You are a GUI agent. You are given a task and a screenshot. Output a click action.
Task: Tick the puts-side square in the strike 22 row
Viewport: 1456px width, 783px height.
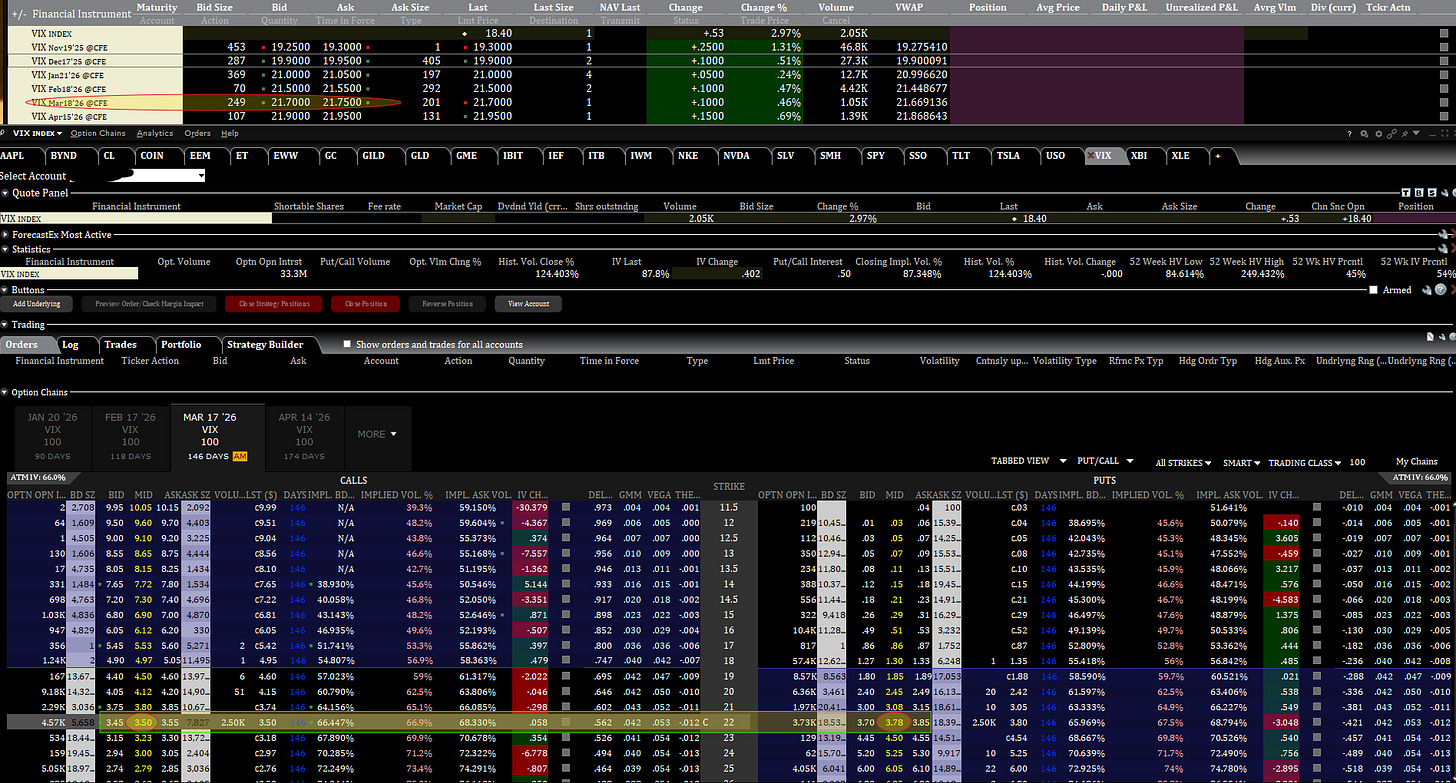click(x=1317, y=721)
